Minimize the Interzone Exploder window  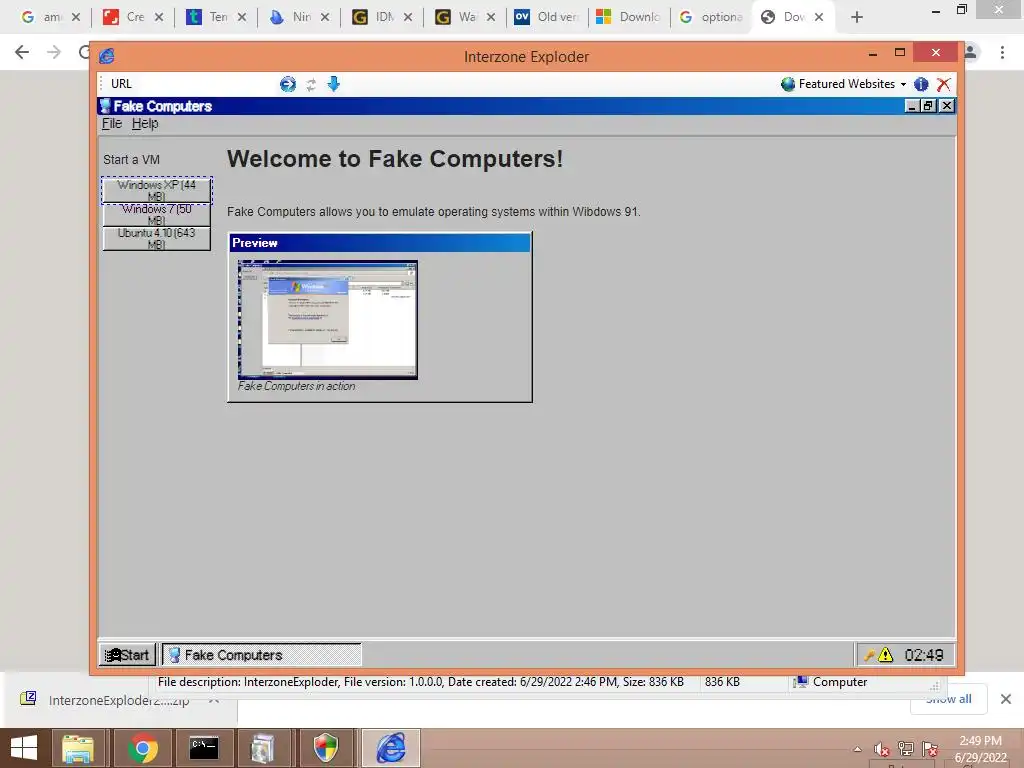tap(872, 54)
